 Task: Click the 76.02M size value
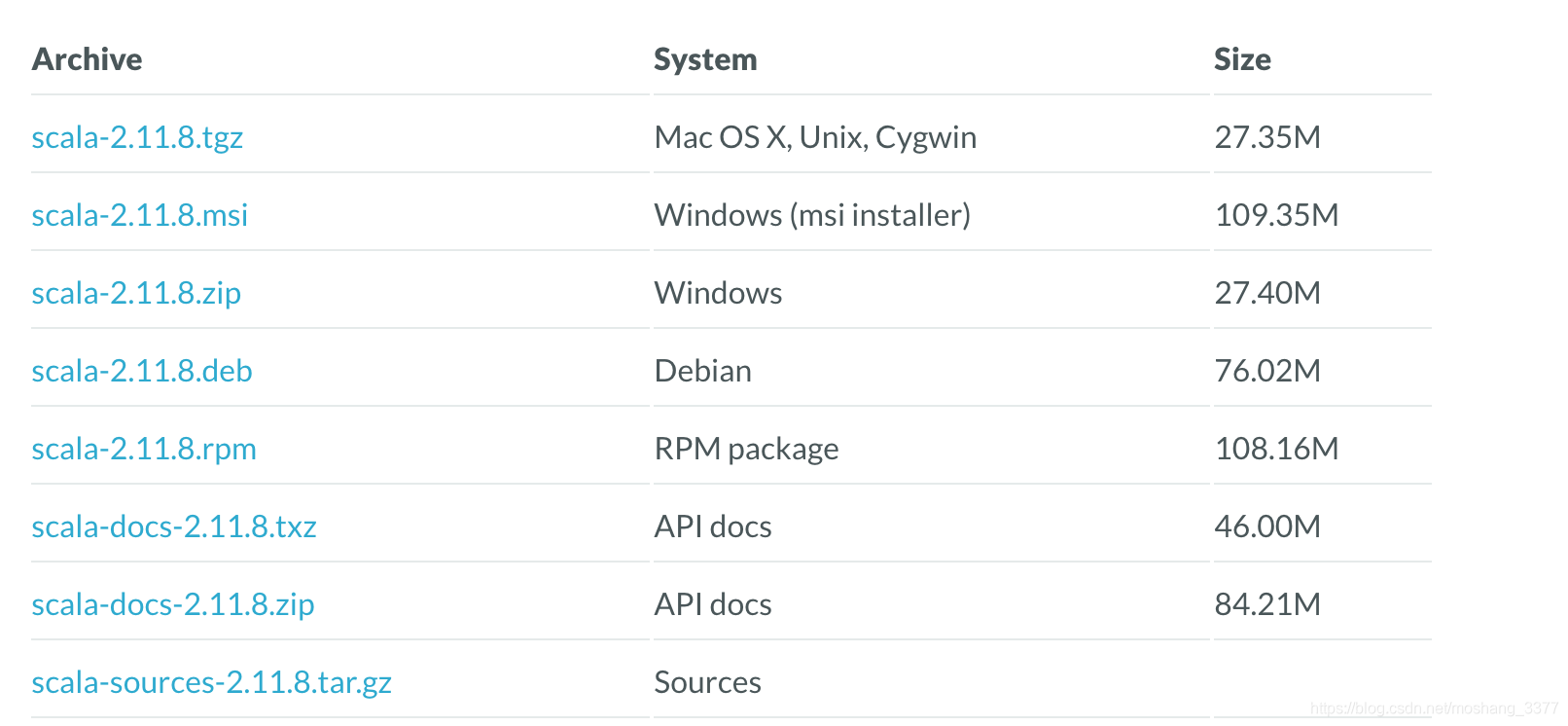[1267, 371]
